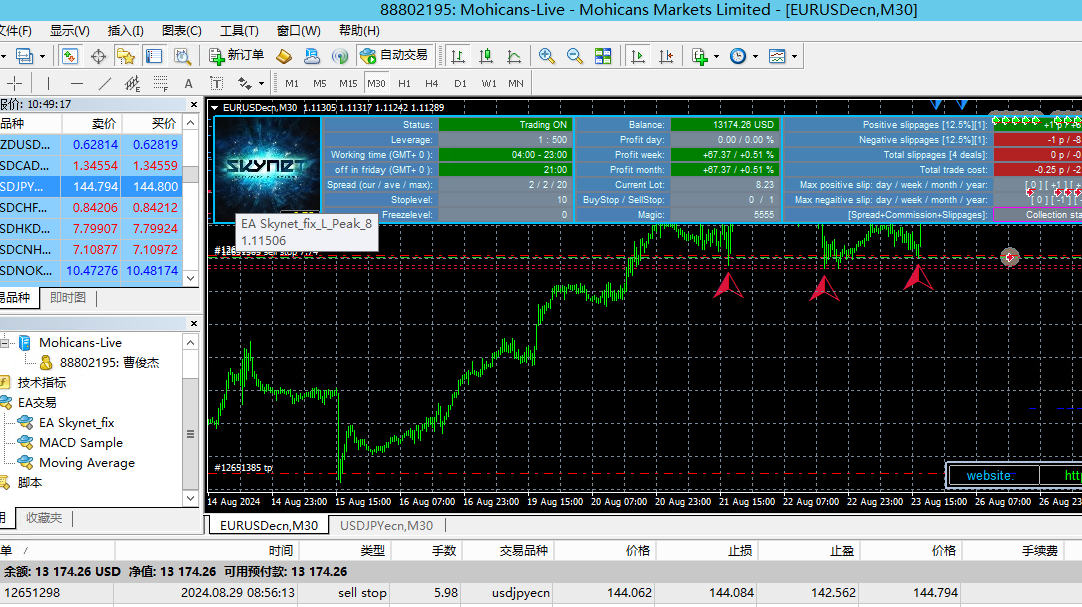The width and height of the screenshot is (1082, 607).
Task: Select the Text tool (A)
Action: click(x=188, y=83)
